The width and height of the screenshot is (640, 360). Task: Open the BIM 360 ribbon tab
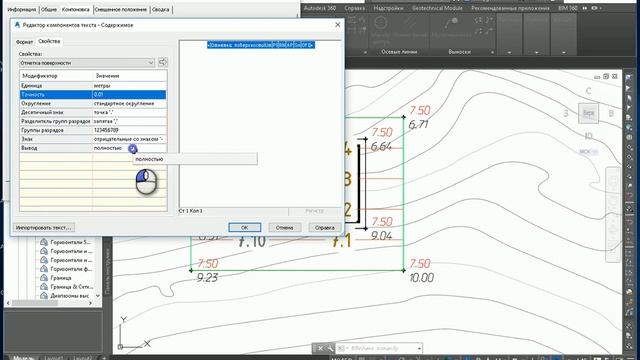[x=568, y=8]
